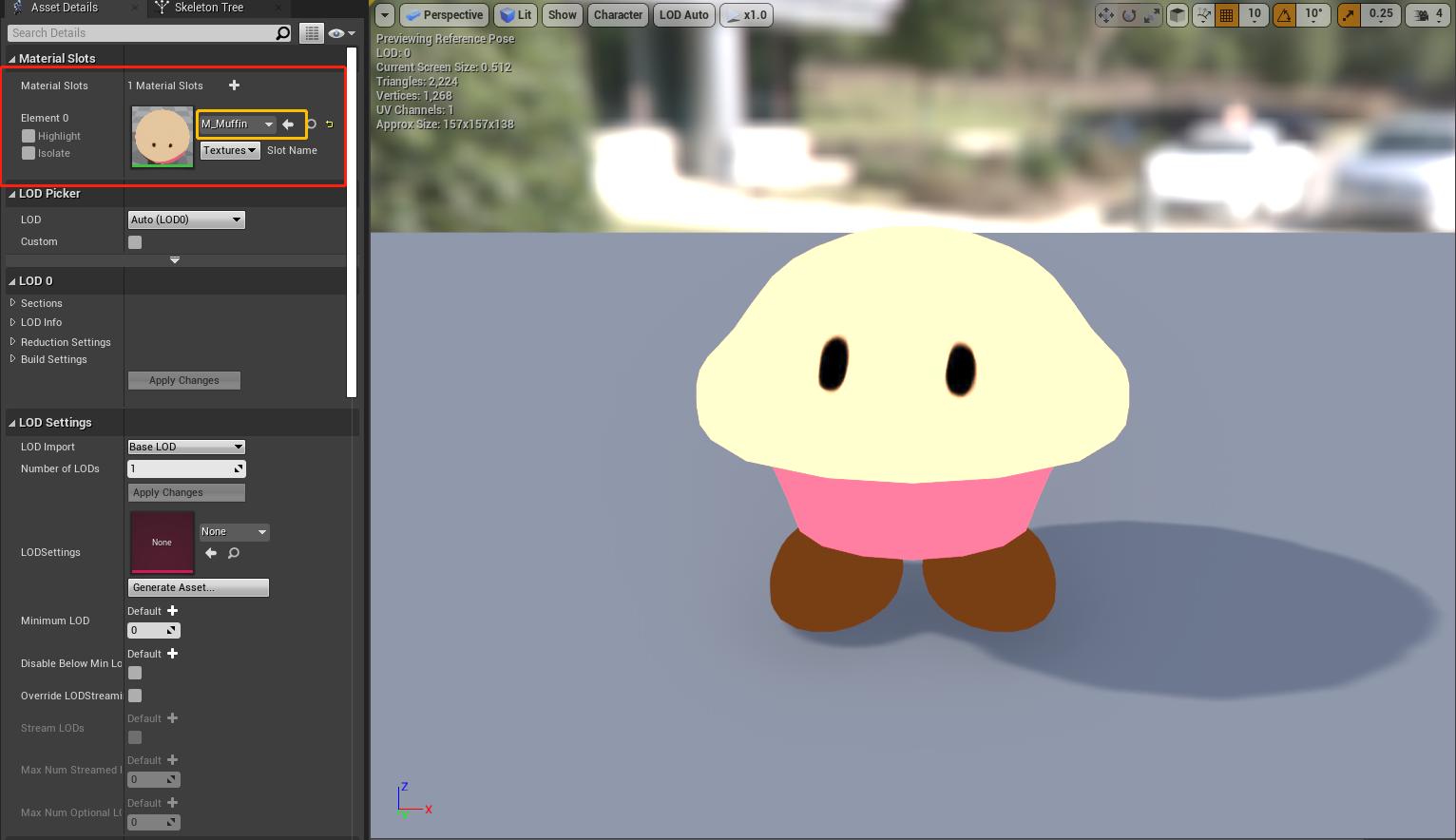Switch to the Asset Details tab
1456x840 pixels.
[64, 8]
